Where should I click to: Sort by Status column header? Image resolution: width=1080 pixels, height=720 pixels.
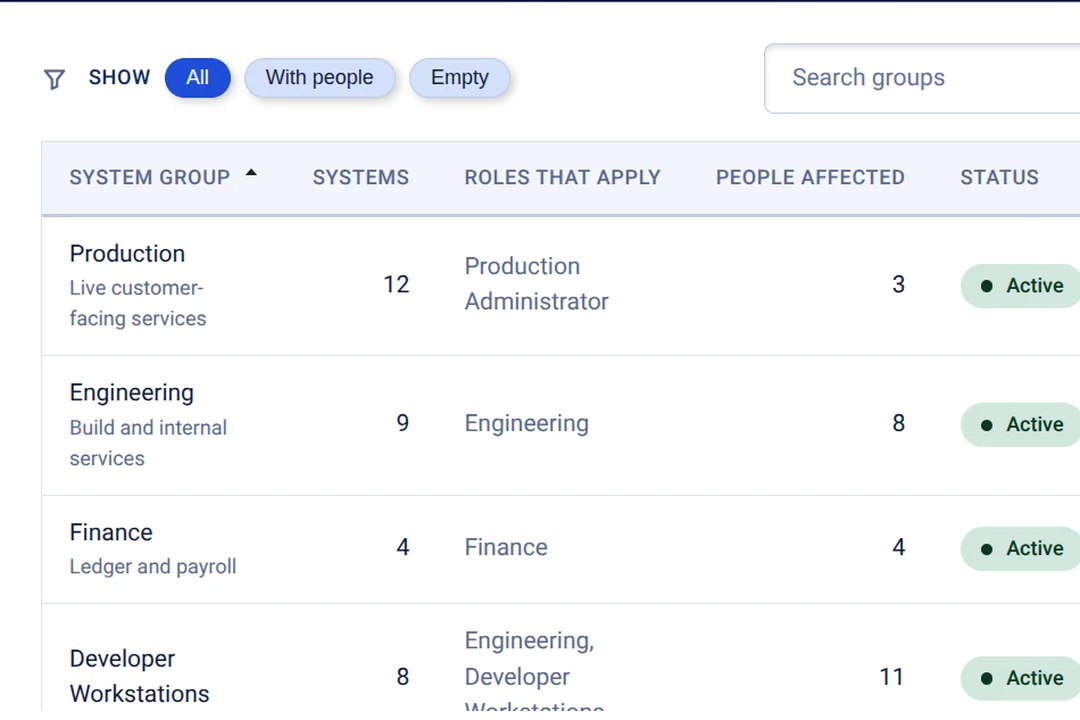pos(999,178)
